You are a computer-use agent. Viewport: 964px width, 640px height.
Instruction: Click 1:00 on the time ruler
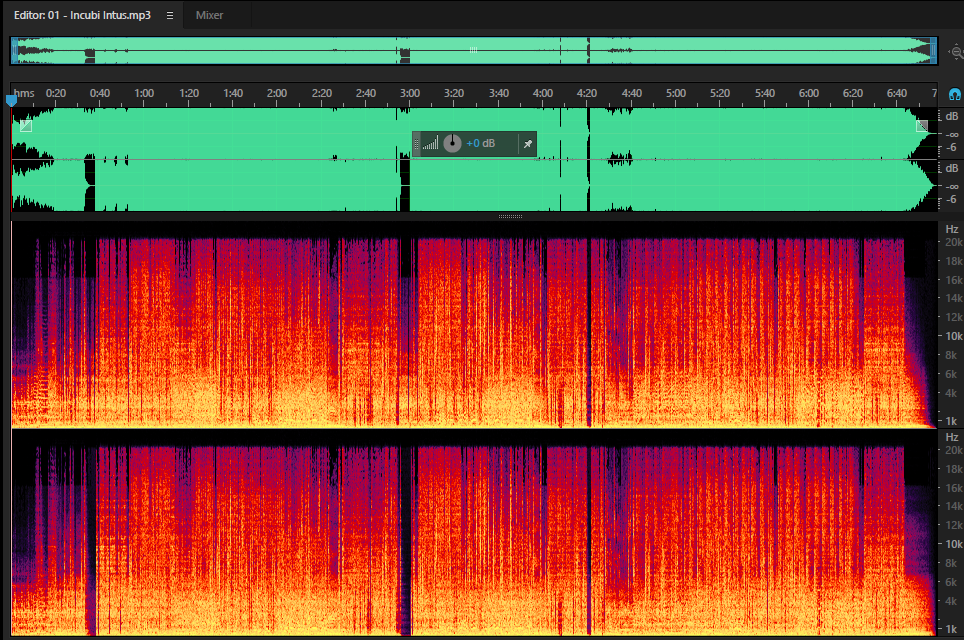(x=144, y=93)
